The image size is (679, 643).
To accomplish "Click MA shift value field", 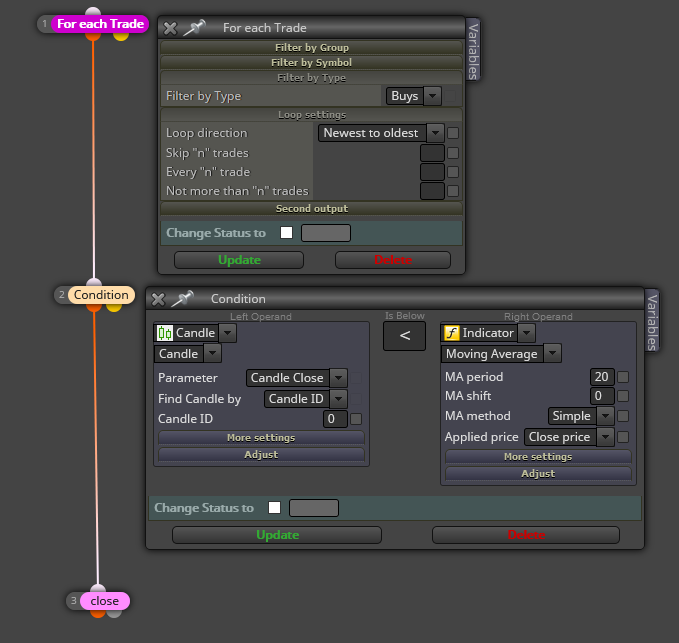I will 602,396.
